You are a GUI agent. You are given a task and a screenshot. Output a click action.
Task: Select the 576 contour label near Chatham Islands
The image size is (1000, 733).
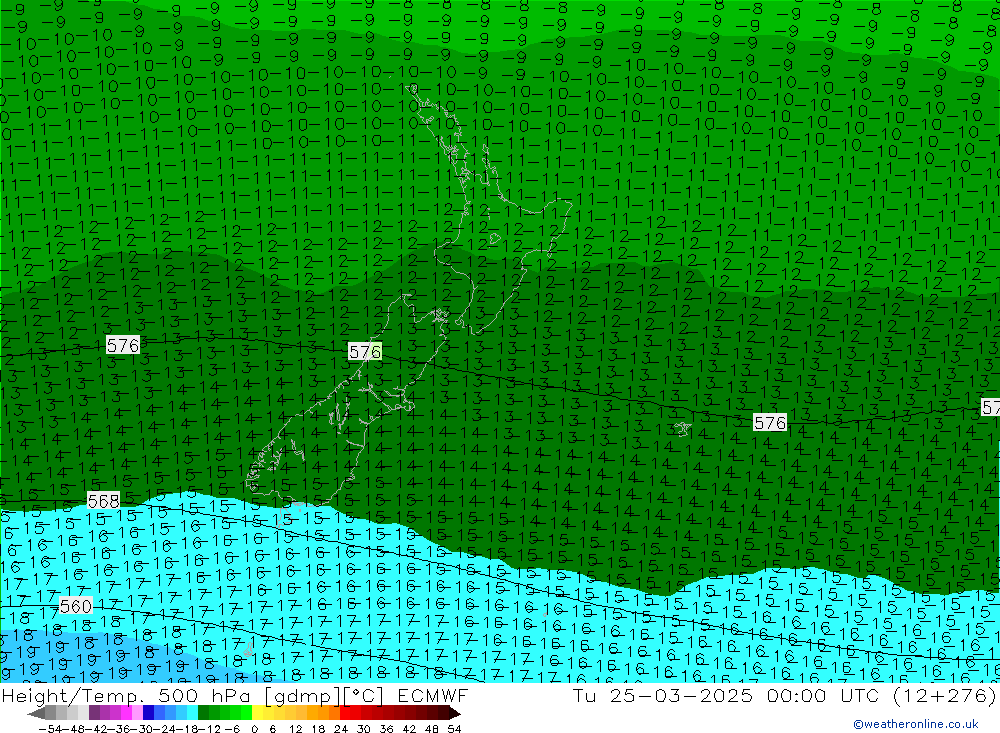[770, 423]
